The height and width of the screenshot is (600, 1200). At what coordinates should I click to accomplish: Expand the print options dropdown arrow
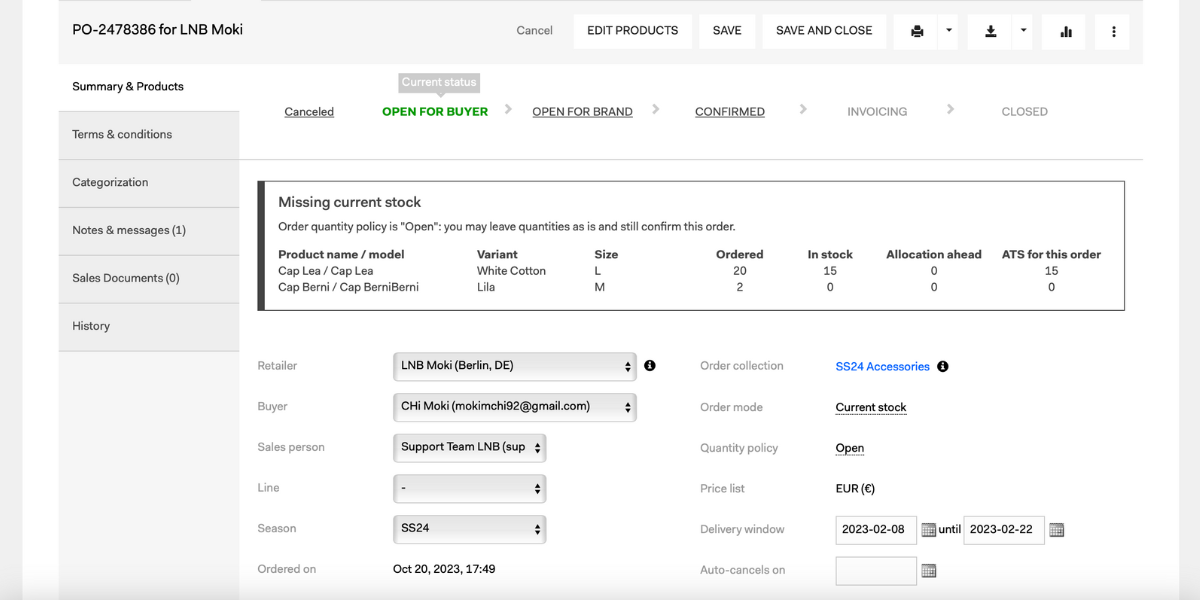click(949, 31)
